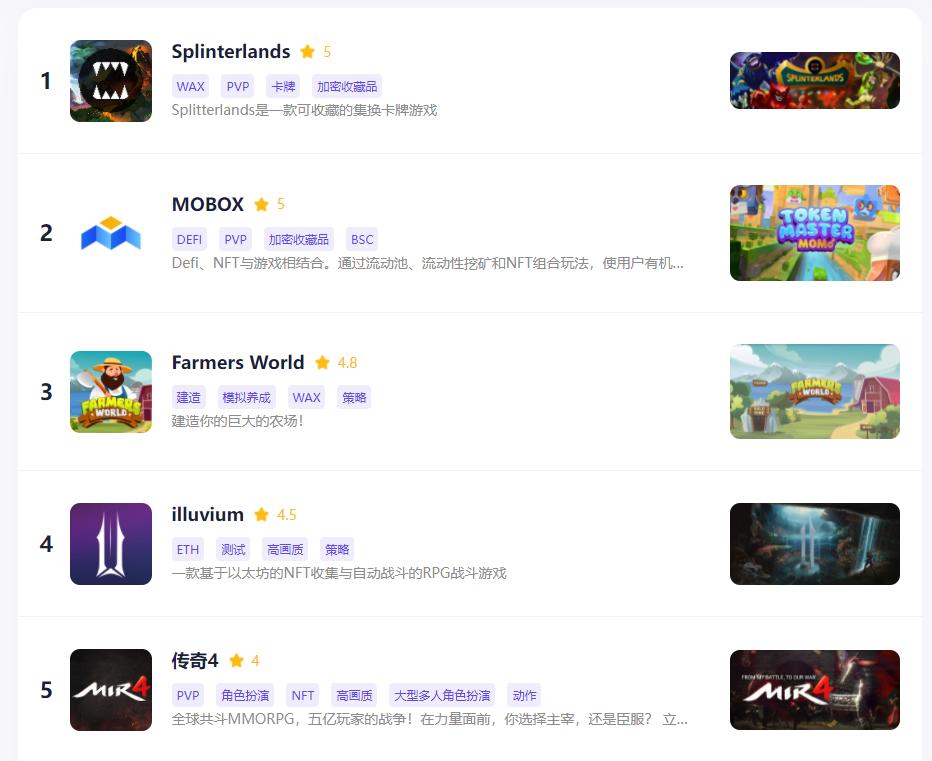Select the 高画质 tag under illuvium

coord(285,550)
